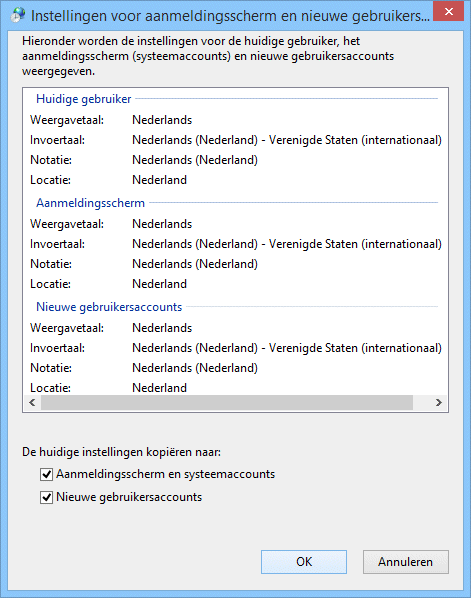Click the dialog title text

(x=230, y=16)
